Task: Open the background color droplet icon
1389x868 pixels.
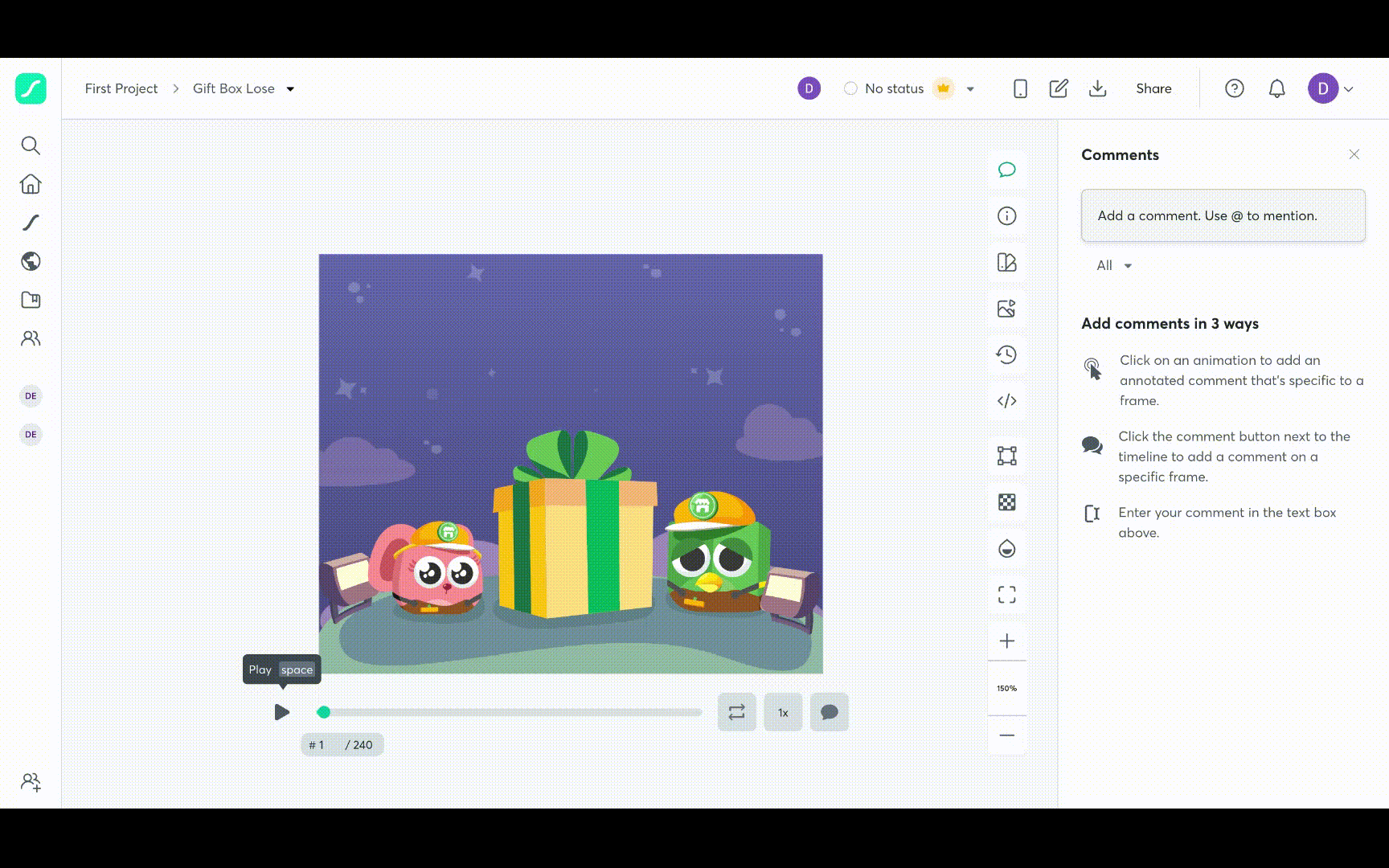Action: (1007, 549)
